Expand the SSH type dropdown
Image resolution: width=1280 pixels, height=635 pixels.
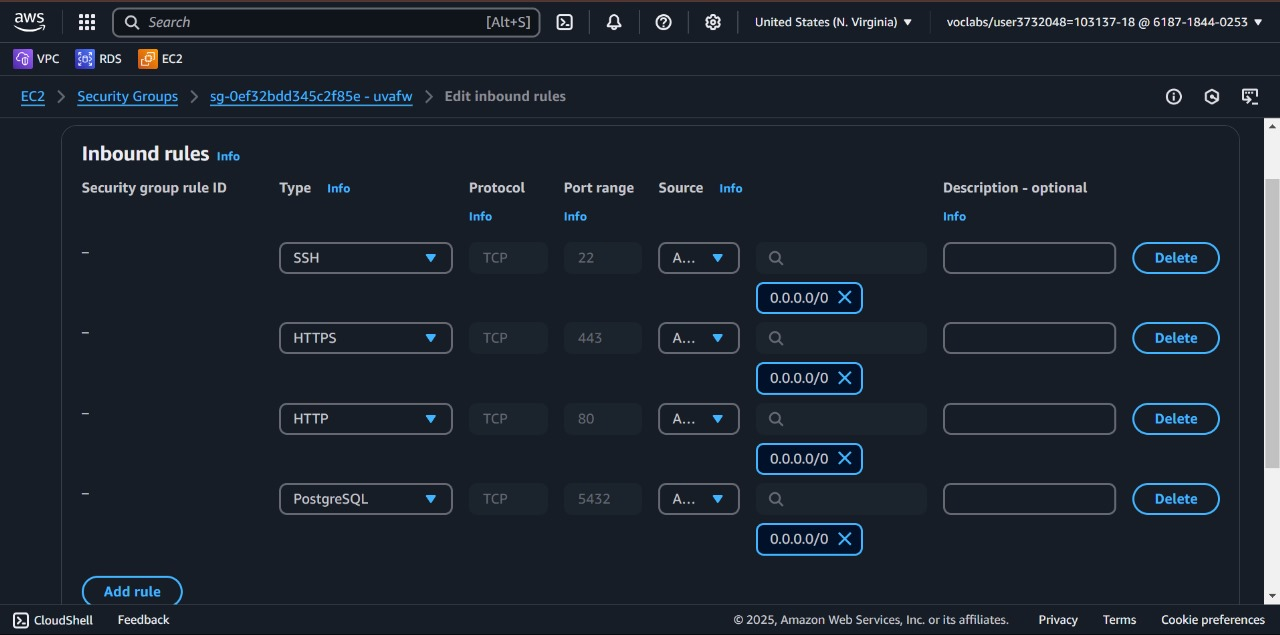tap(365, 258)
